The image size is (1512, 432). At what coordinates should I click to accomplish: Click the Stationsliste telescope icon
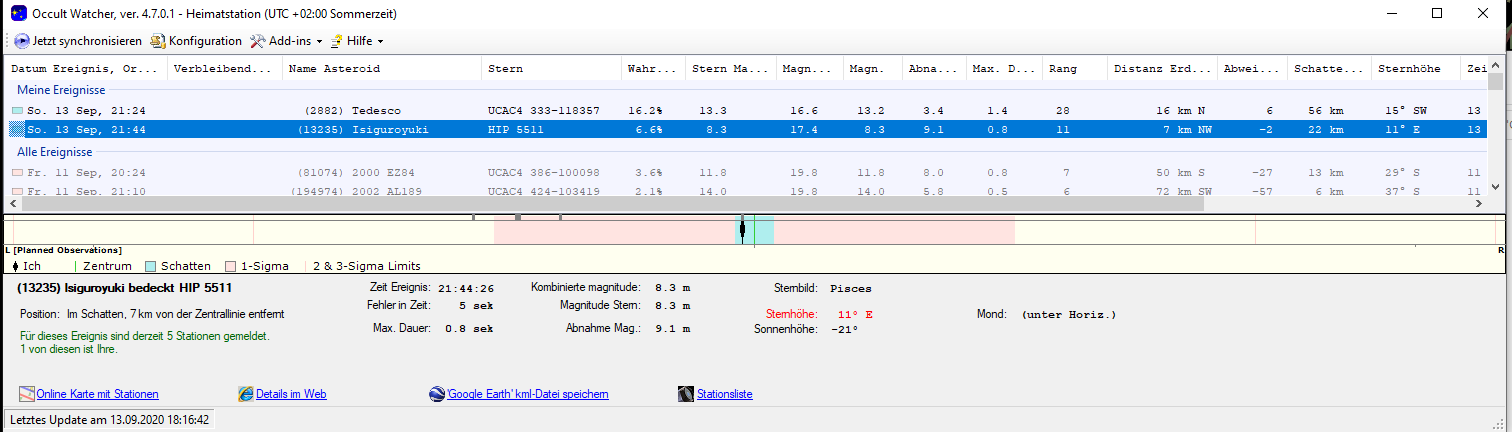(686, 394)
